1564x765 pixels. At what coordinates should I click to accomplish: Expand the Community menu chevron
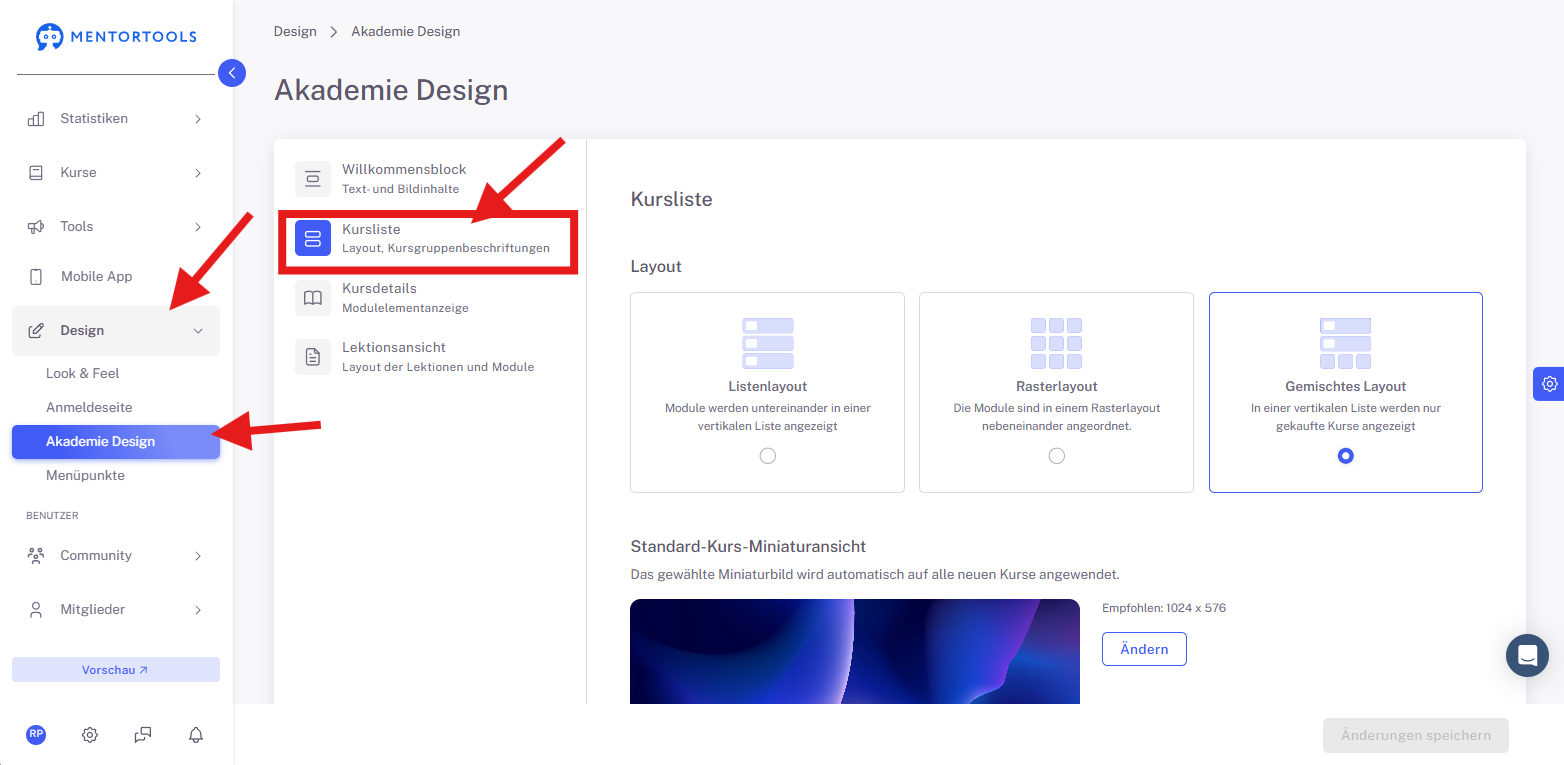click(198, 556)
